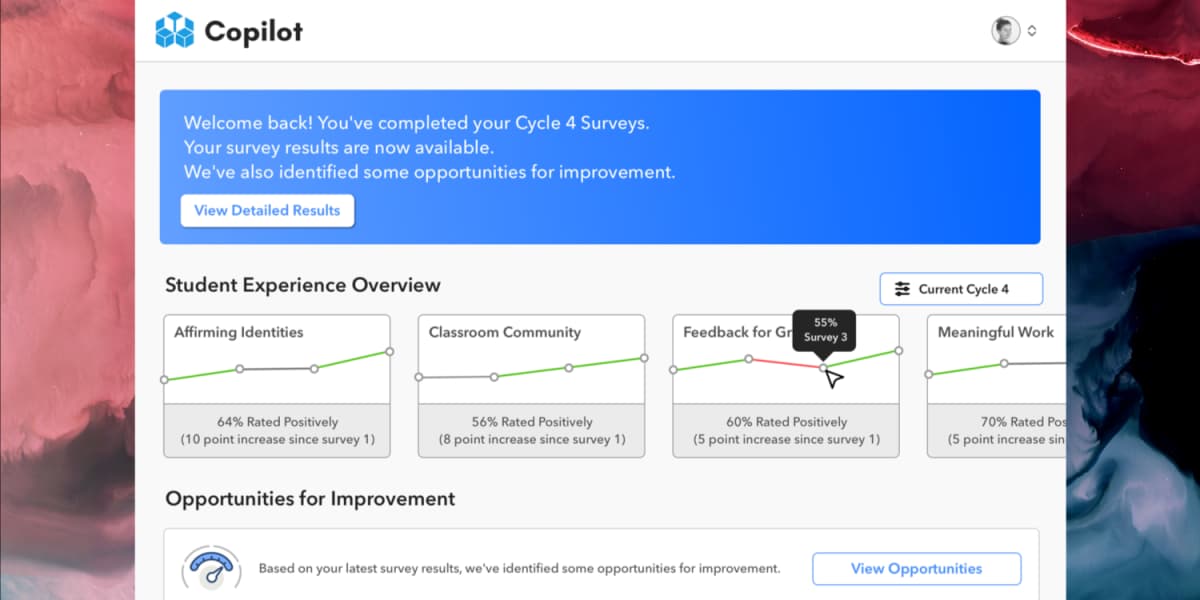Click second data point on Feedback chart
1200x600 pixels.
click(748, 359)
